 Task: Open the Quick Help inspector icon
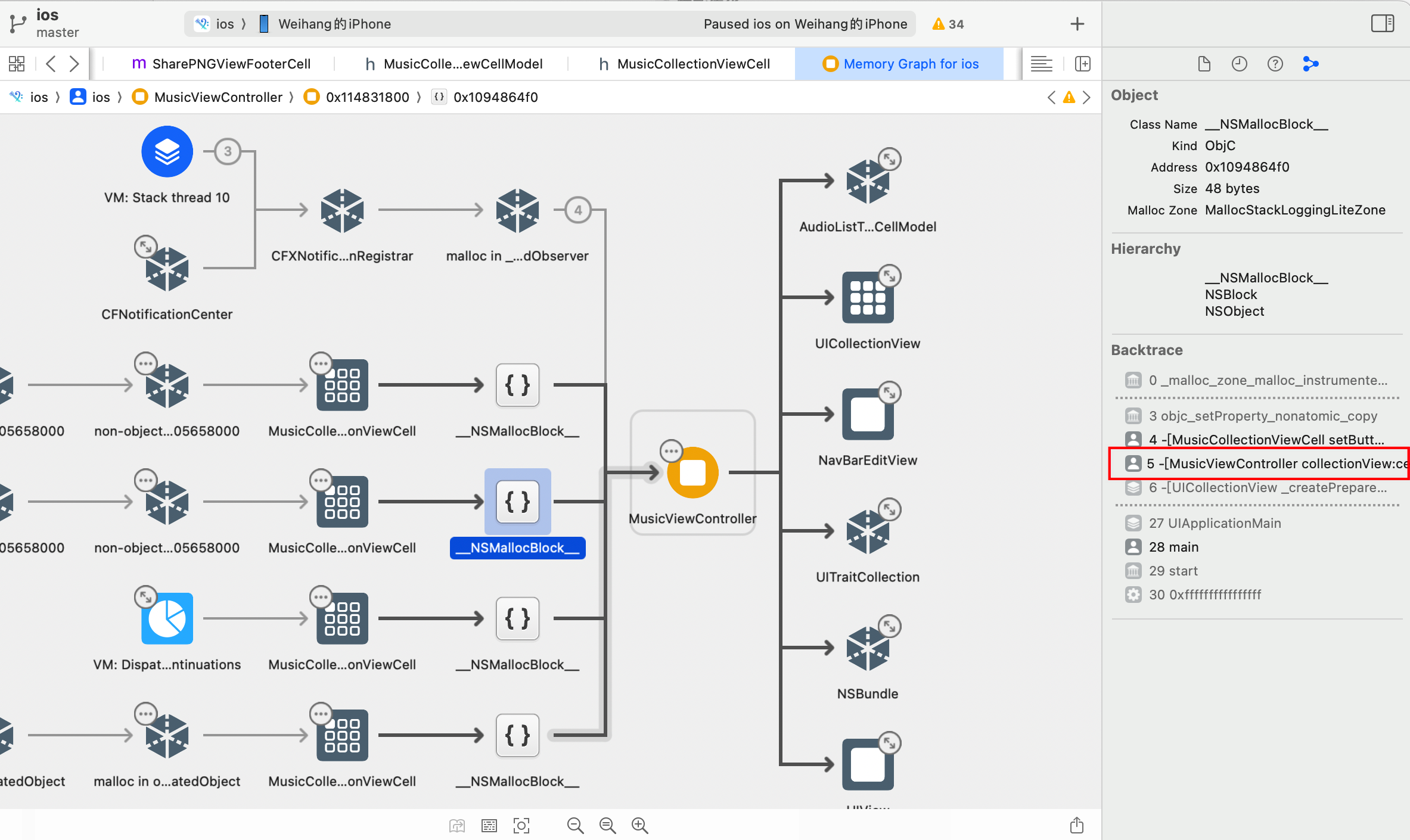[x=1275, y=64]
